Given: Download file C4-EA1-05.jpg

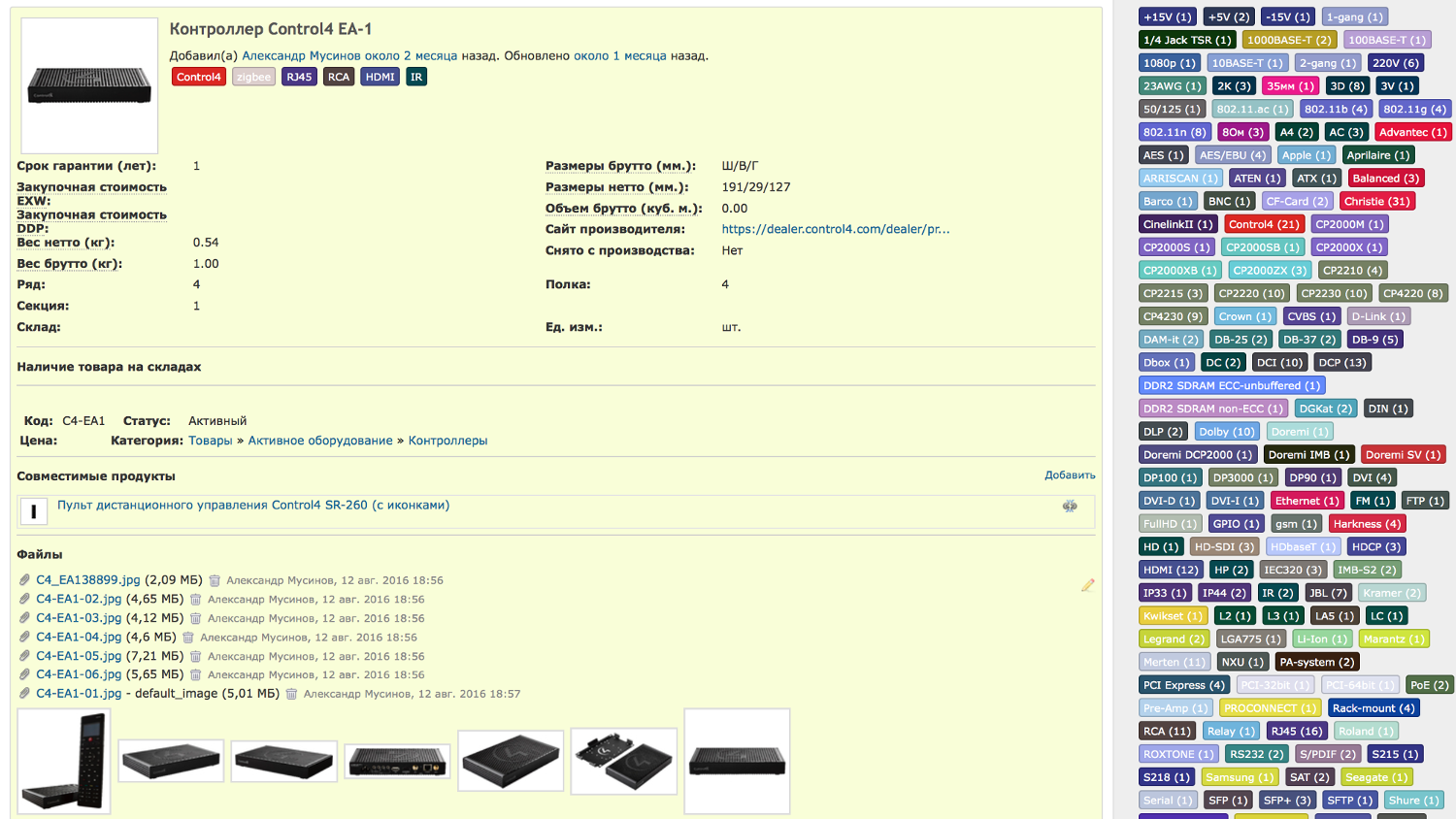Looking at the screenshot, I should [x=79, y=656].
